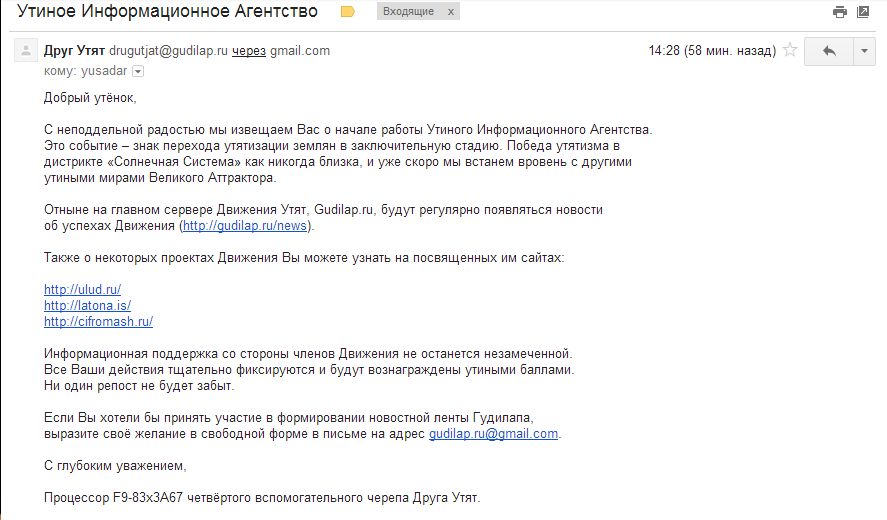Open the cifromash.ru link
Viewport: 887px width, 520px height.
(x=98, y=322)
